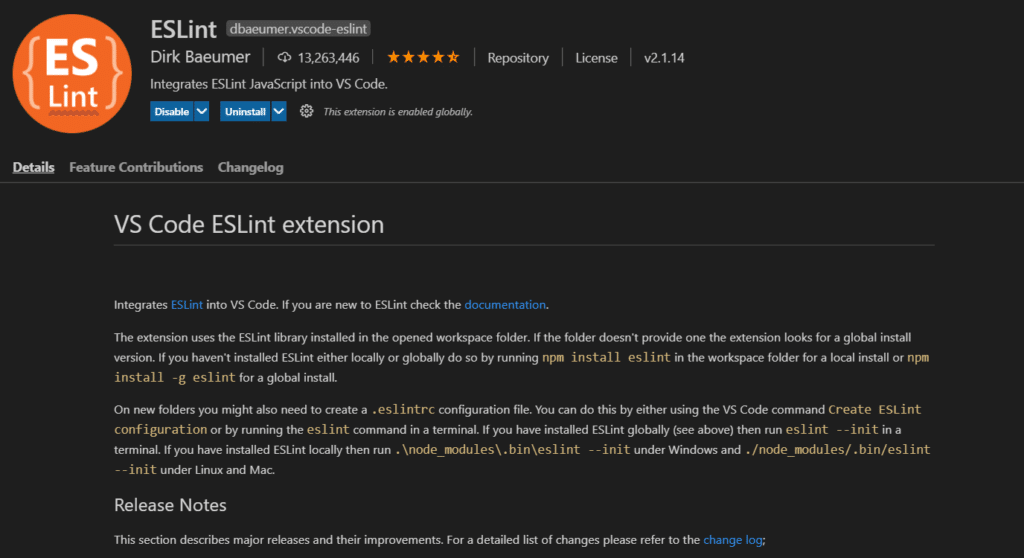Click the '.\node_modules\.bin\eslint --init' Windows command

pos(513,450)
